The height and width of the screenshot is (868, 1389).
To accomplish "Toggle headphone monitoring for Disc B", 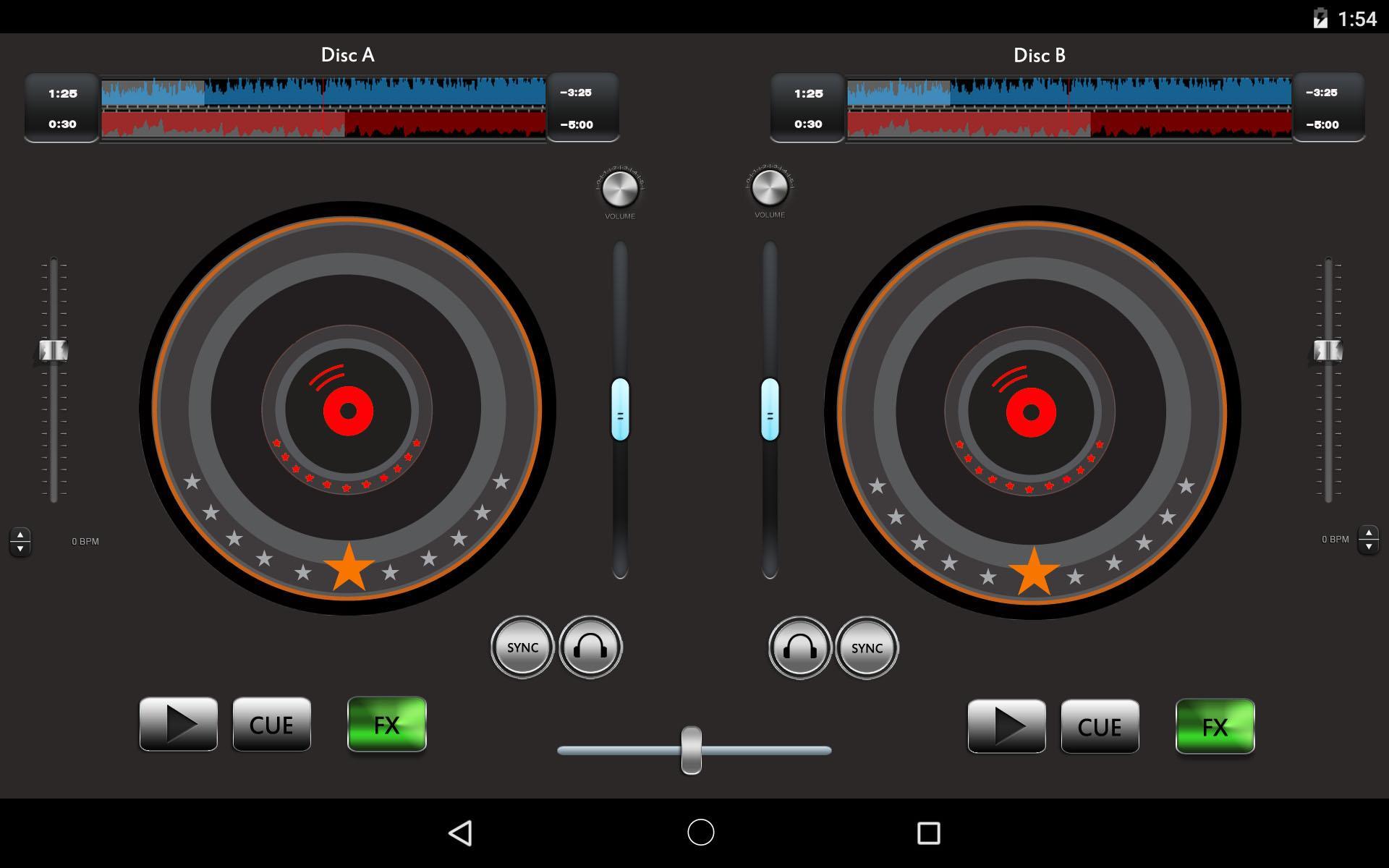I will pos(799,647).
